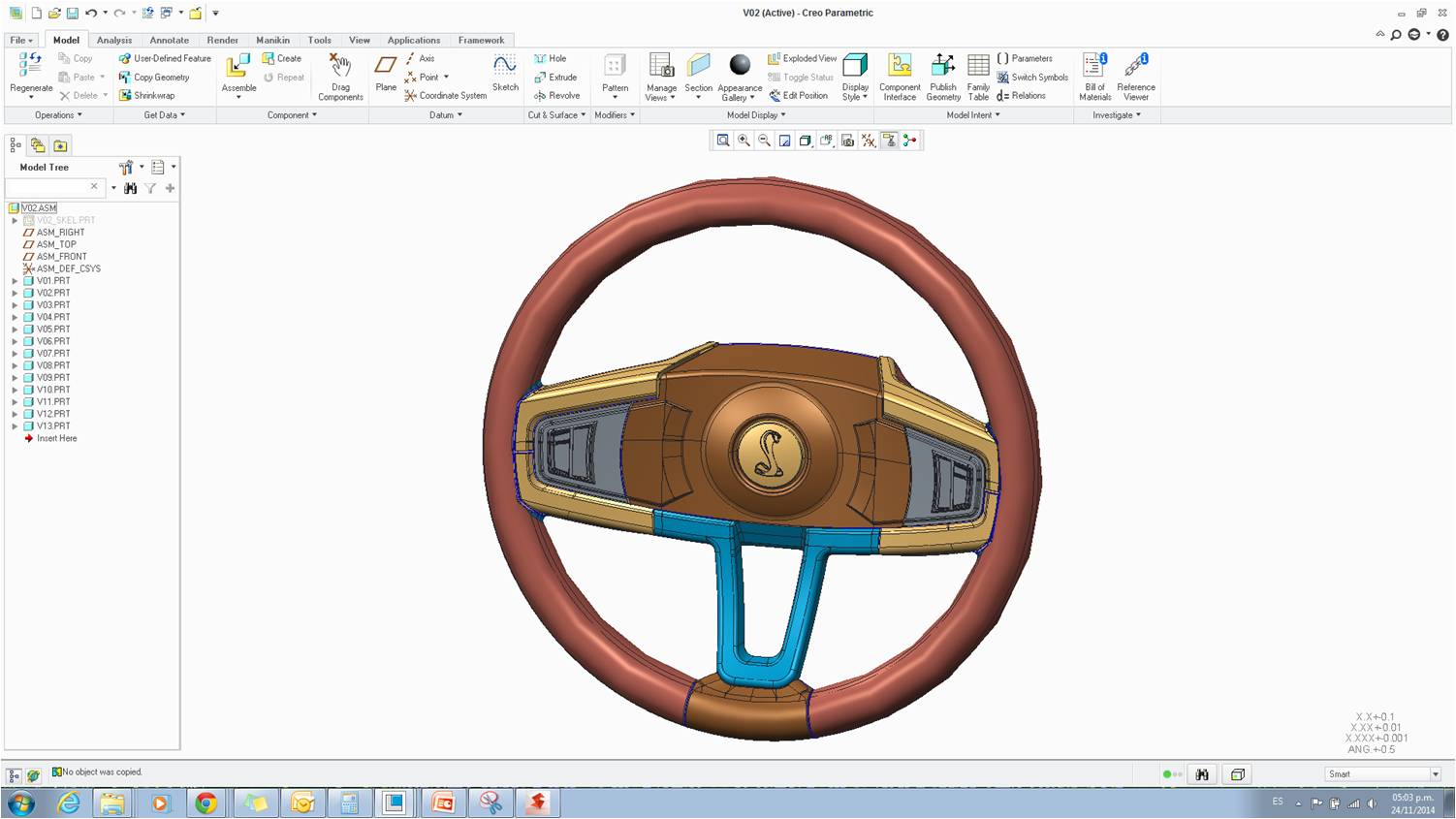Open Internet Explorer from taskbar
Screen dimensions: 1456x819
(68, 803)
